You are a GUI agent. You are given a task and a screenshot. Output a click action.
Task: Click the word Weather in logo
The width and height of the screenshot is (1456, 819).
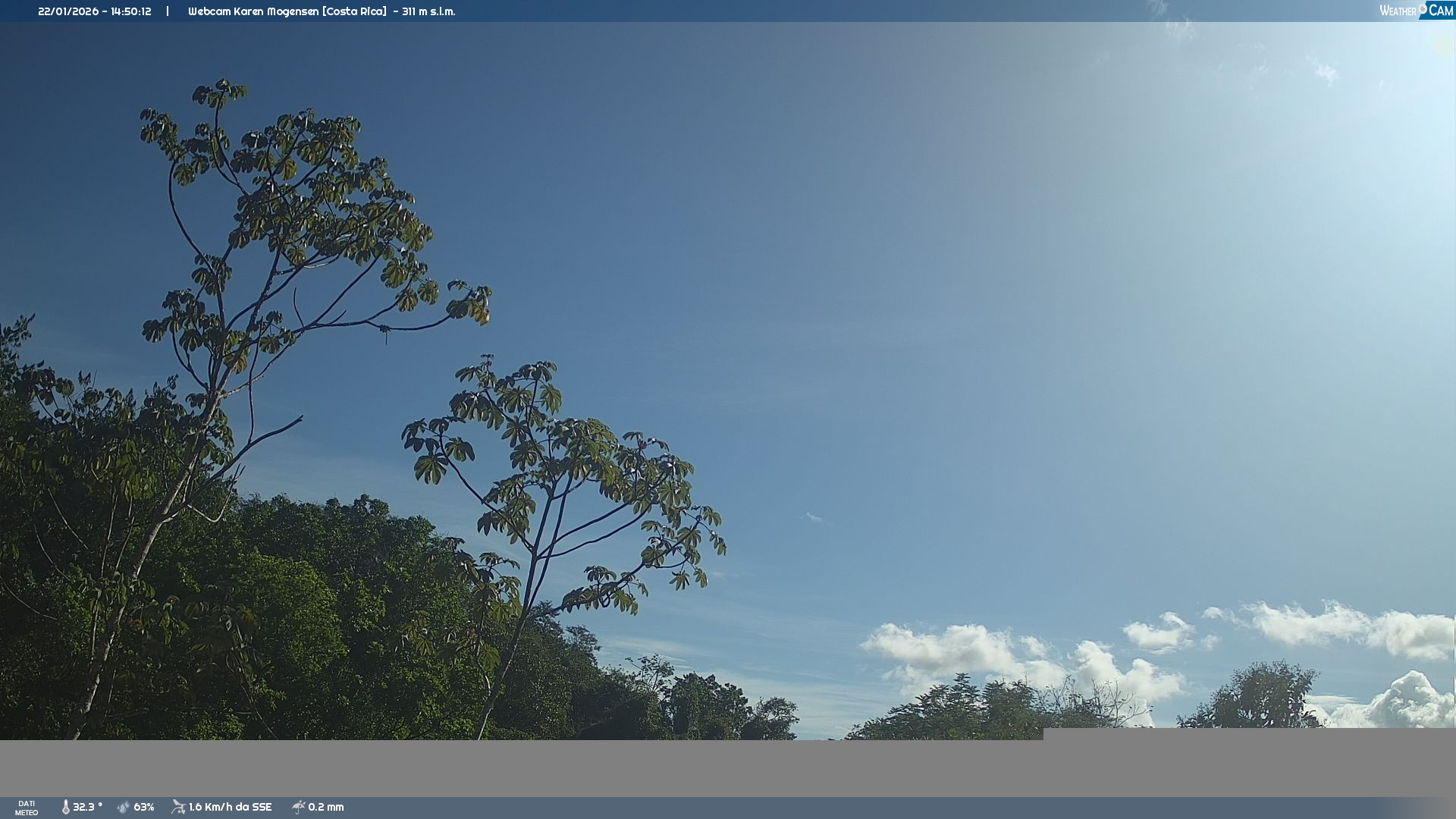pyautogui.click(x=1398, y=11)
